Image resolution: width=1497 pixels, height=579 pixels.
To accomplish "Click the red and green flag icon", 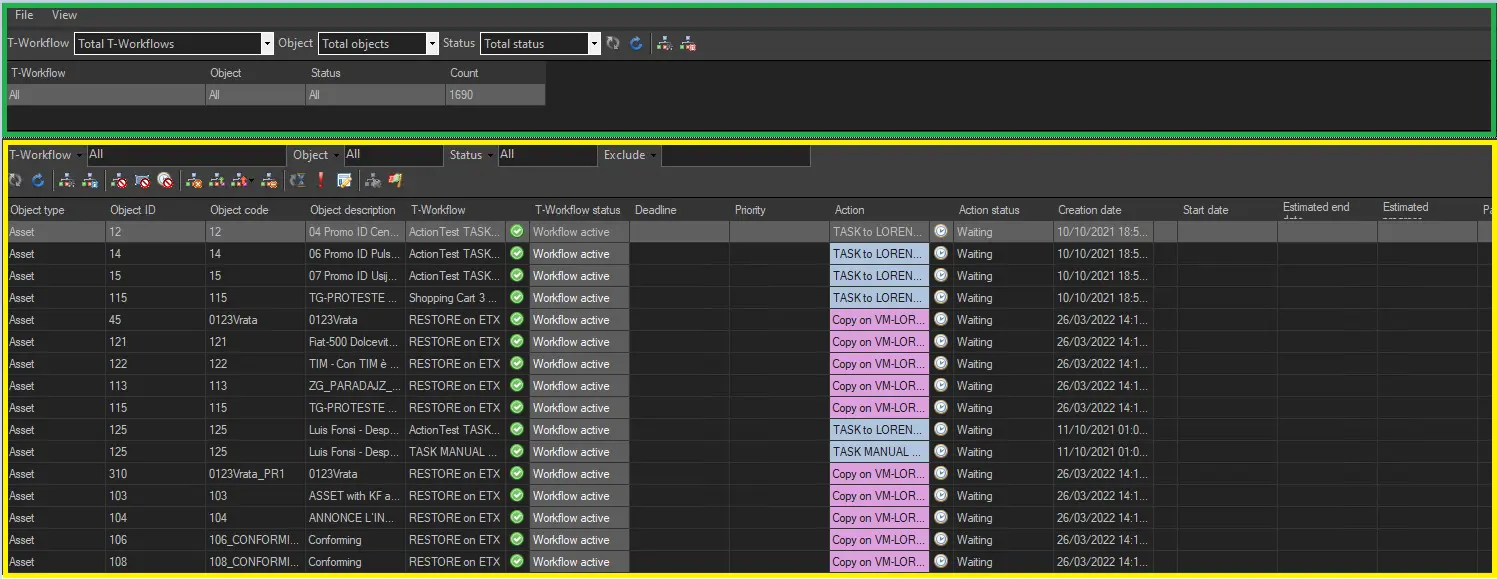I will pos(396,181).
